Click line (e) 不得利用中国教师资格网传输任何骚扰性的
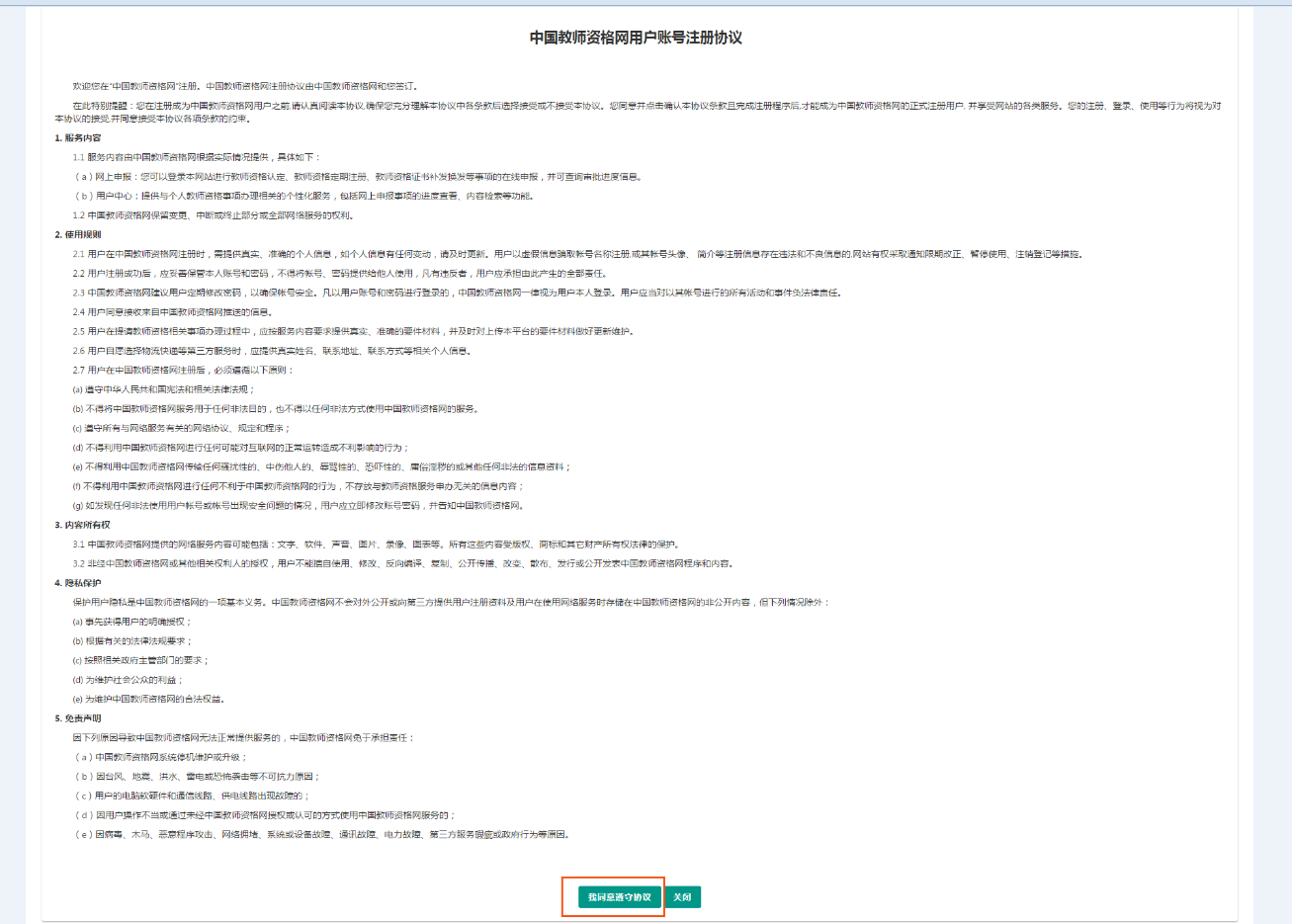The image size is (1292, 924). (321, 466)
